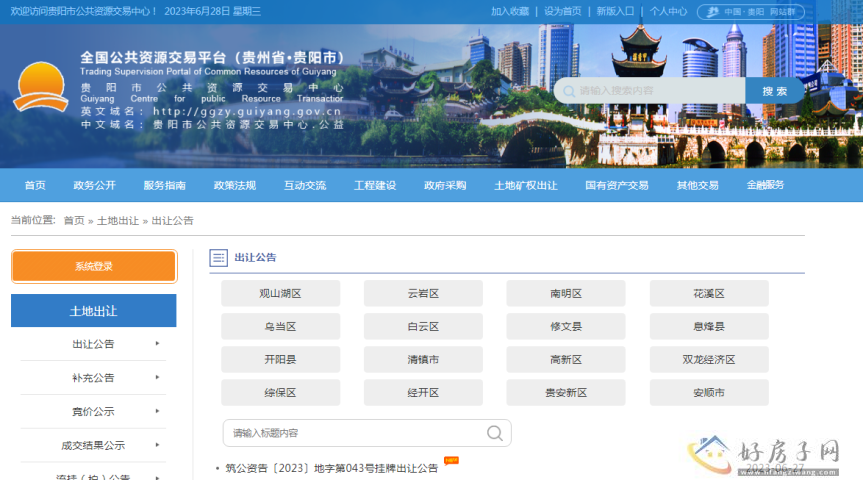Open the 服务指南 menu
The image size is (863, 480).
coord(165,186)
